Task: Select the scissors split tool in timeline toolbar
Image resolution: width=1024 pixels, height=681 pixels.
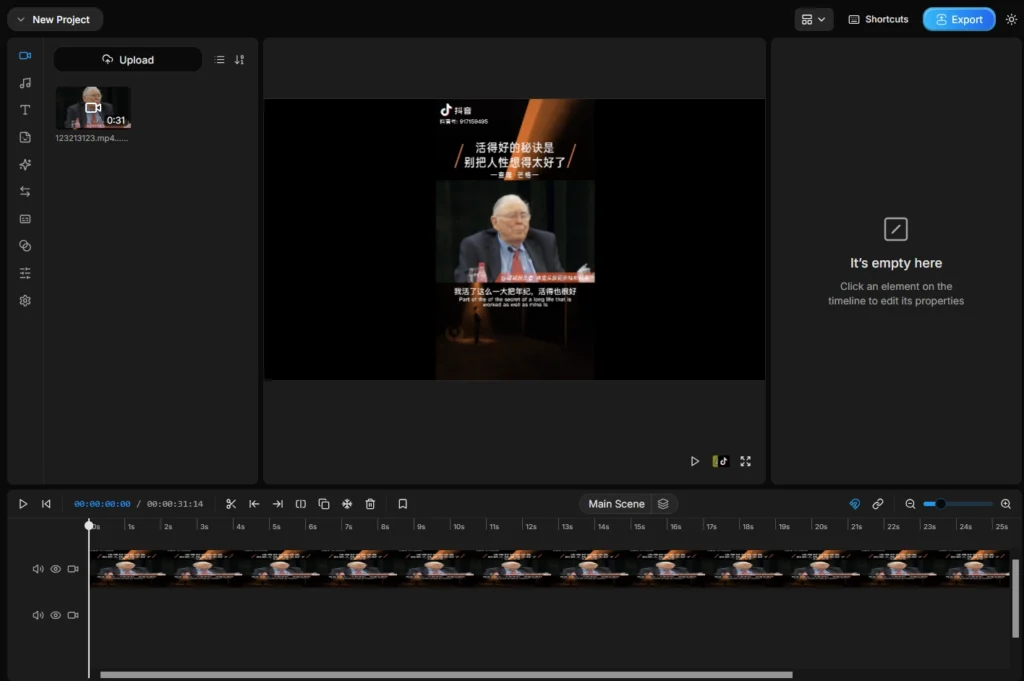Action: [x=231, y=504]
